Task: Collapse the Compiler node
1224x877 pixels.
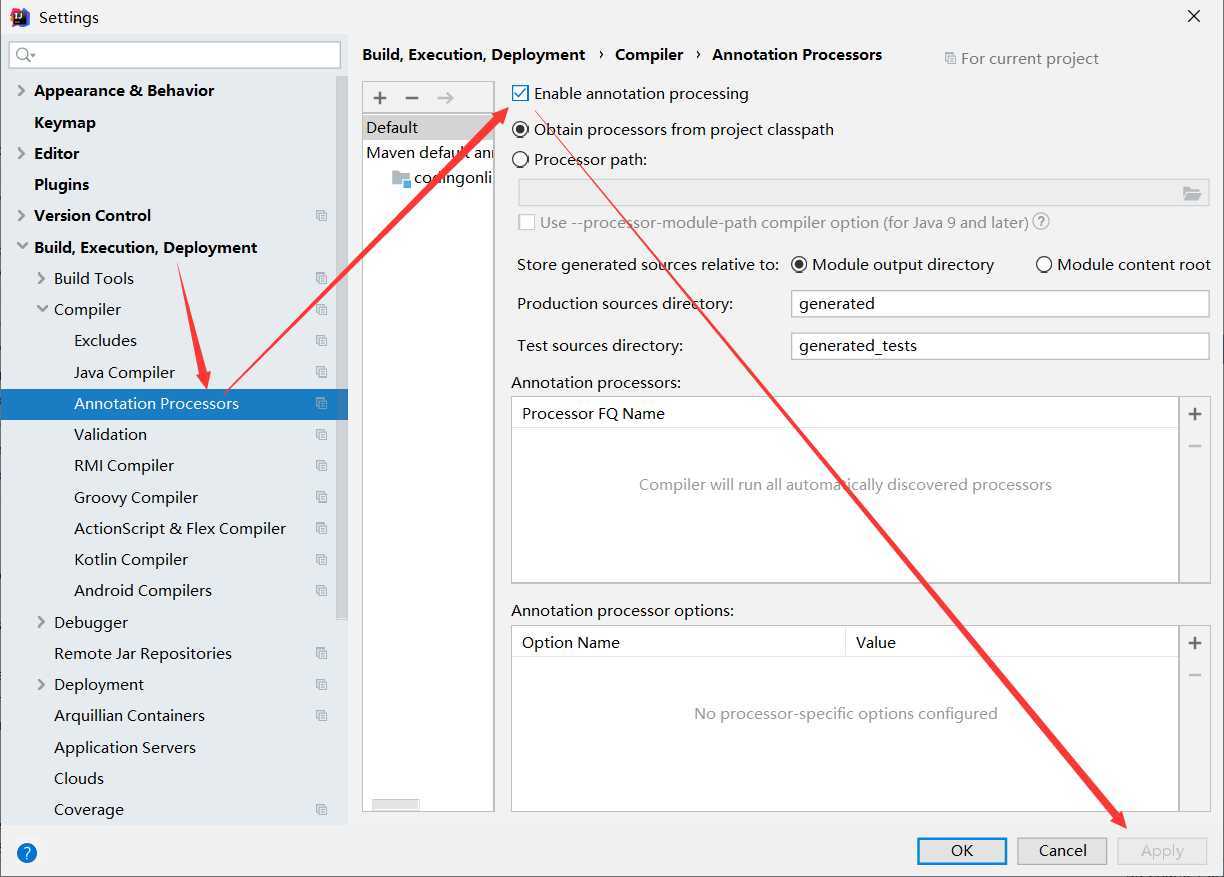Action: click(41, 310)
